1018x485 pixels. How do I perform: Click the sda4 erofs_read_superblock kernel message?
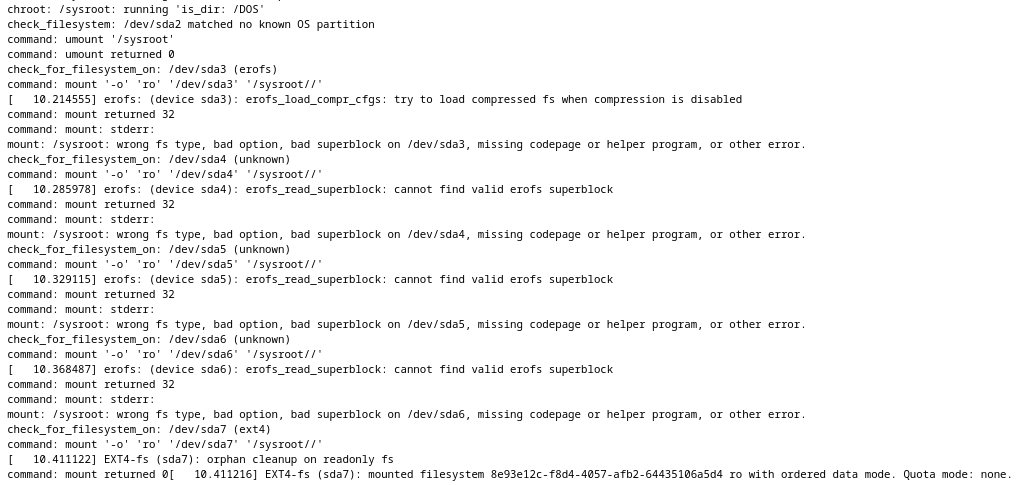click(x=310, y=189)
